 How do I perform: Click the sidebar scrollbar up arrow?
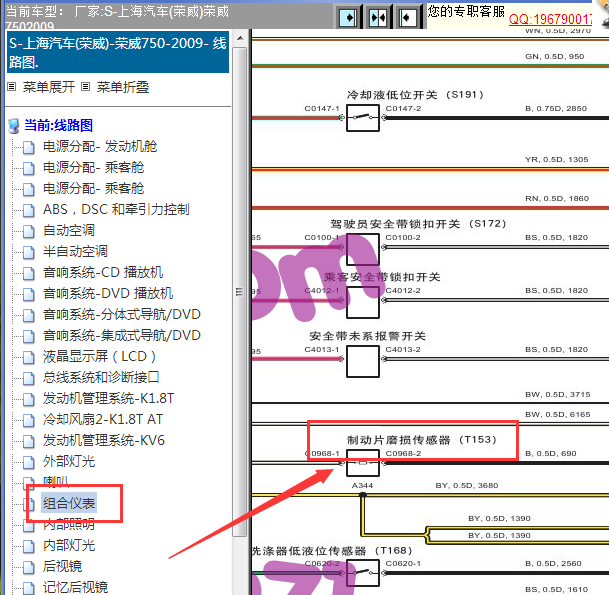pyautogui.click(x=240, y=38)
